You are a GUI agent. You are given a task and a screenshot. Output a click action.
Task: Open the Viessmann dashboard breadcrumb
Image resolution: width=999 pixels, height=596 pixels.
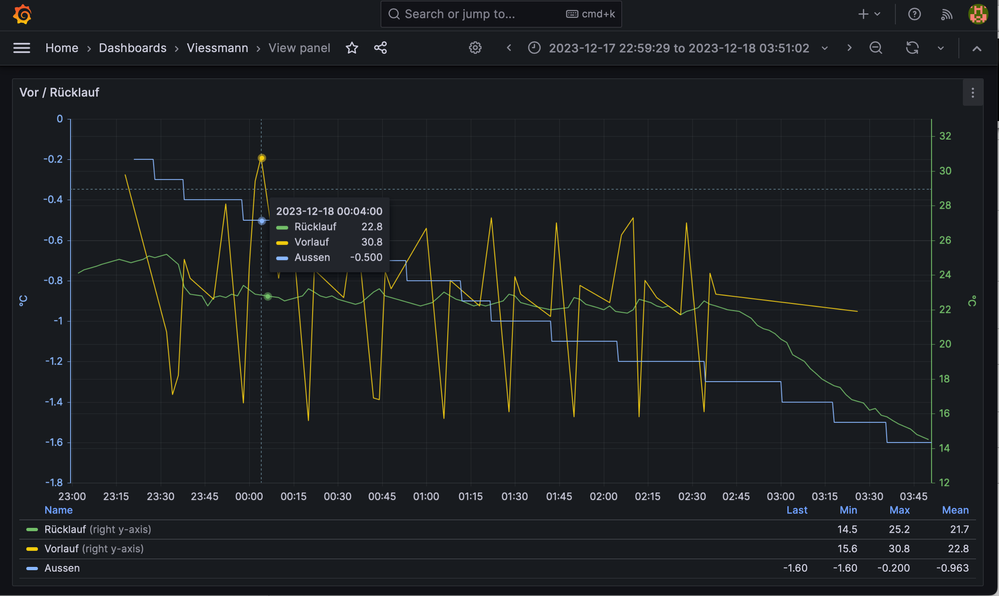(x=217, y=48)
